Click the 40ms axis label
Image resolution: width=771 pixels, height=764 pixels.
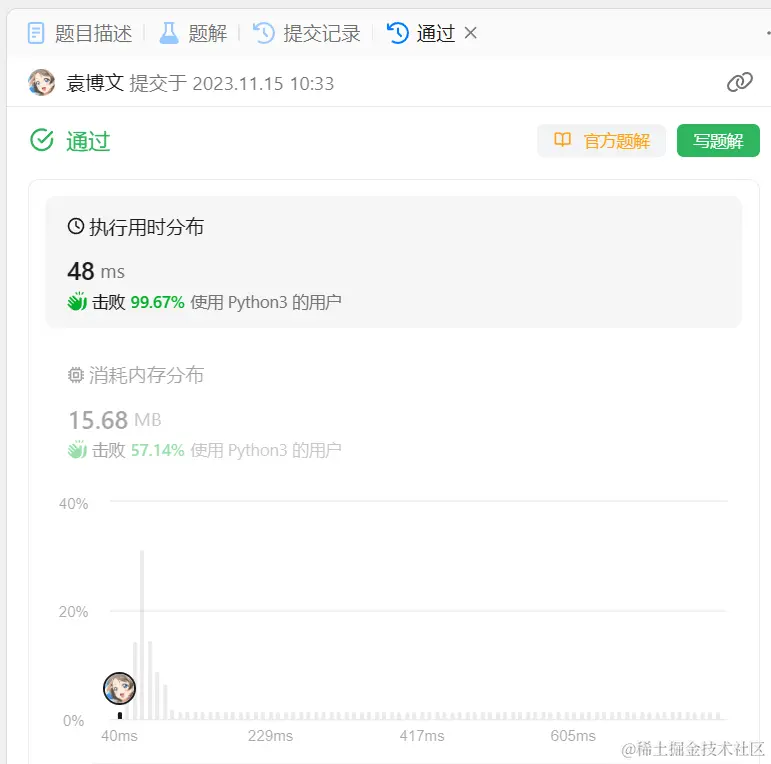tap(119, 736)
